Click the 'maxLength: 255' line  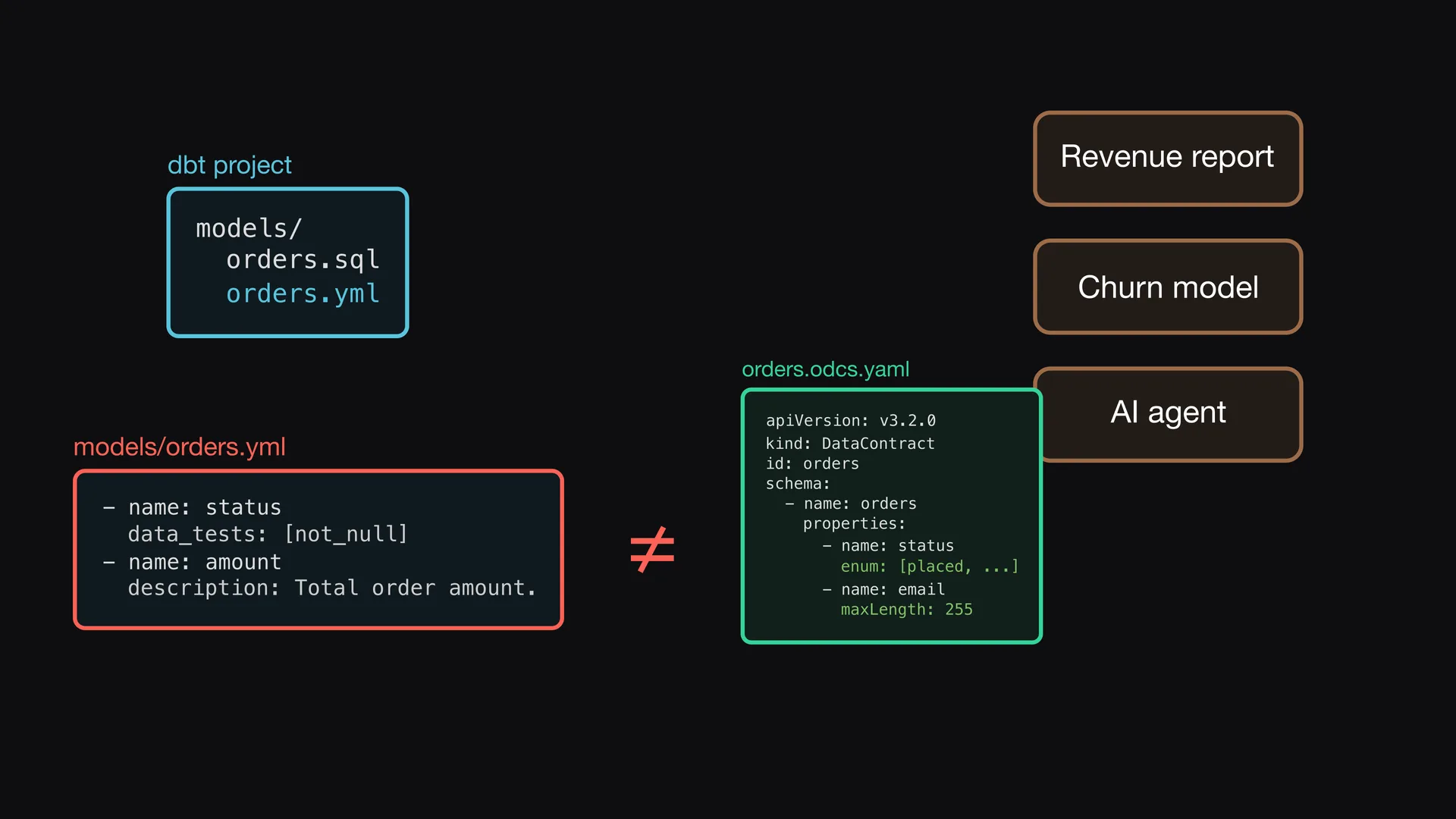907,610
